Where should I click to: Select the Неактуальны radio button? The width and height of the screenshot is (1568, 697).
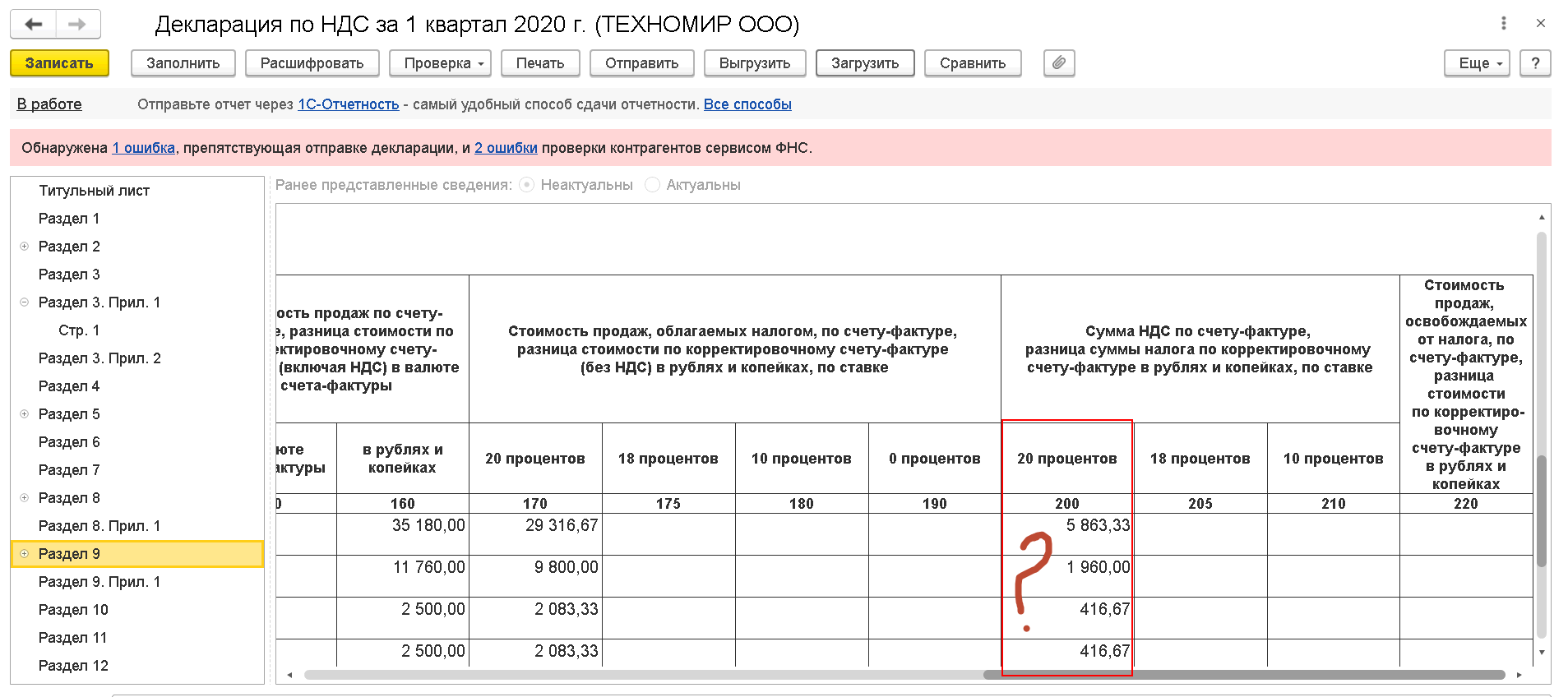[527, 185]
